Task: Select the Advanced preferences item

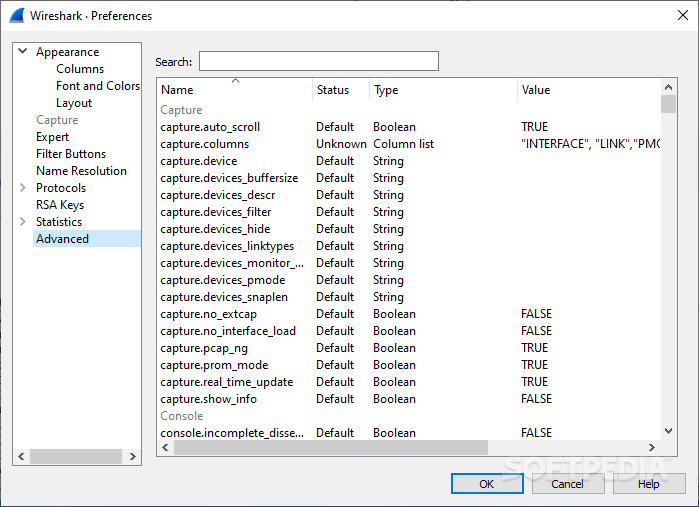Action: pyautogui.click(x=86, y=239)
